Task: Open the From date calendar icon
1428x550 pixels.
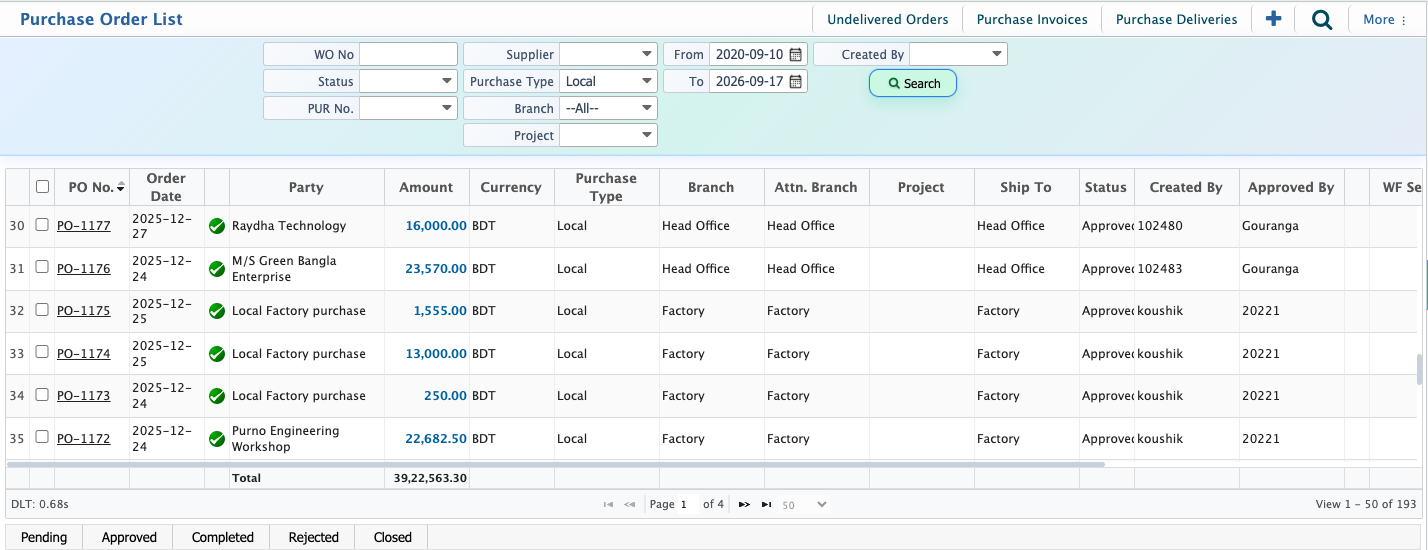Action: [x=796, y=54]
